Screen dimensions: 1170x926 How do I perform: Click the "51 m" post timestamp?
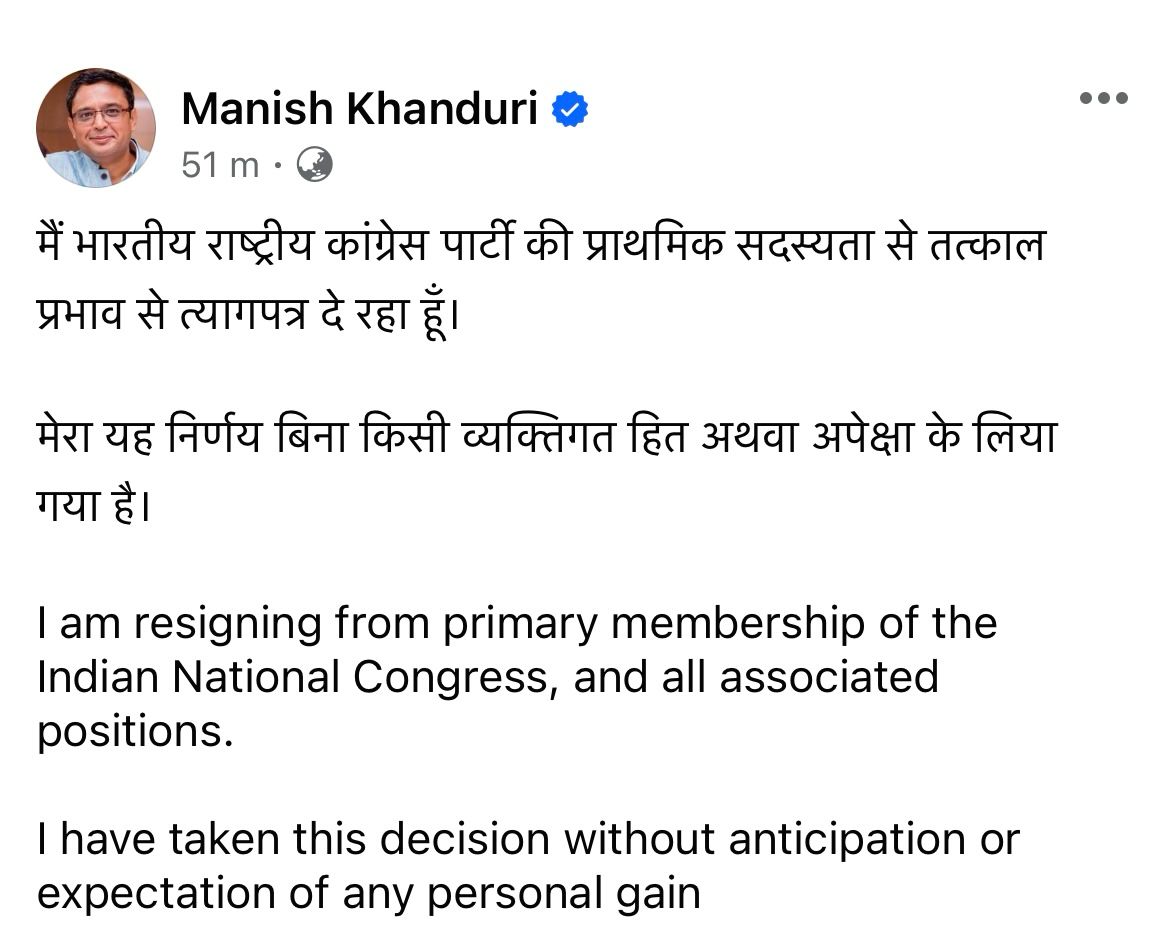220,165
